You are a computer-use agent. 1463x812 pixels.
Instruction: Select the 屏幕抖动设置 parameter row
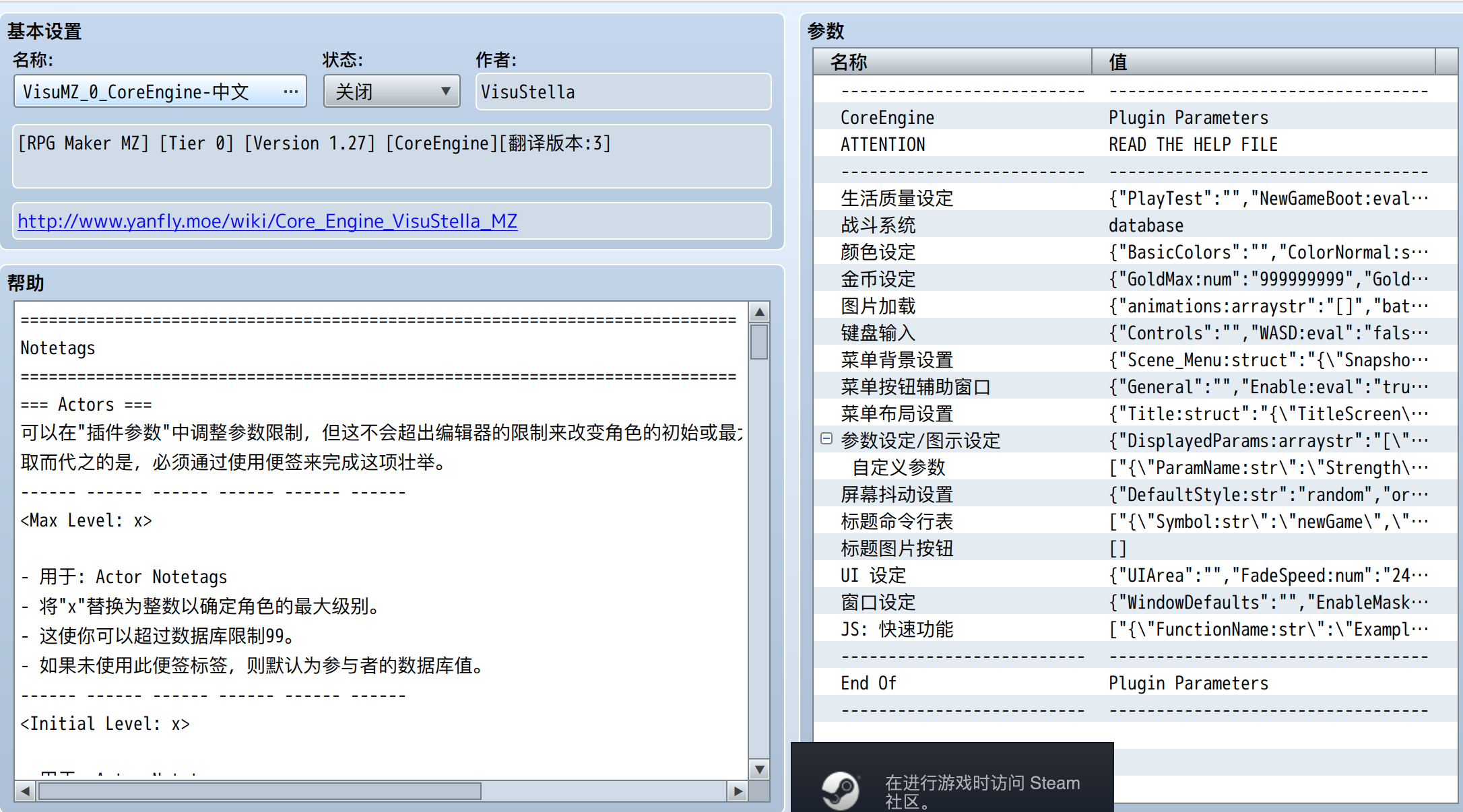(1135, 494)
